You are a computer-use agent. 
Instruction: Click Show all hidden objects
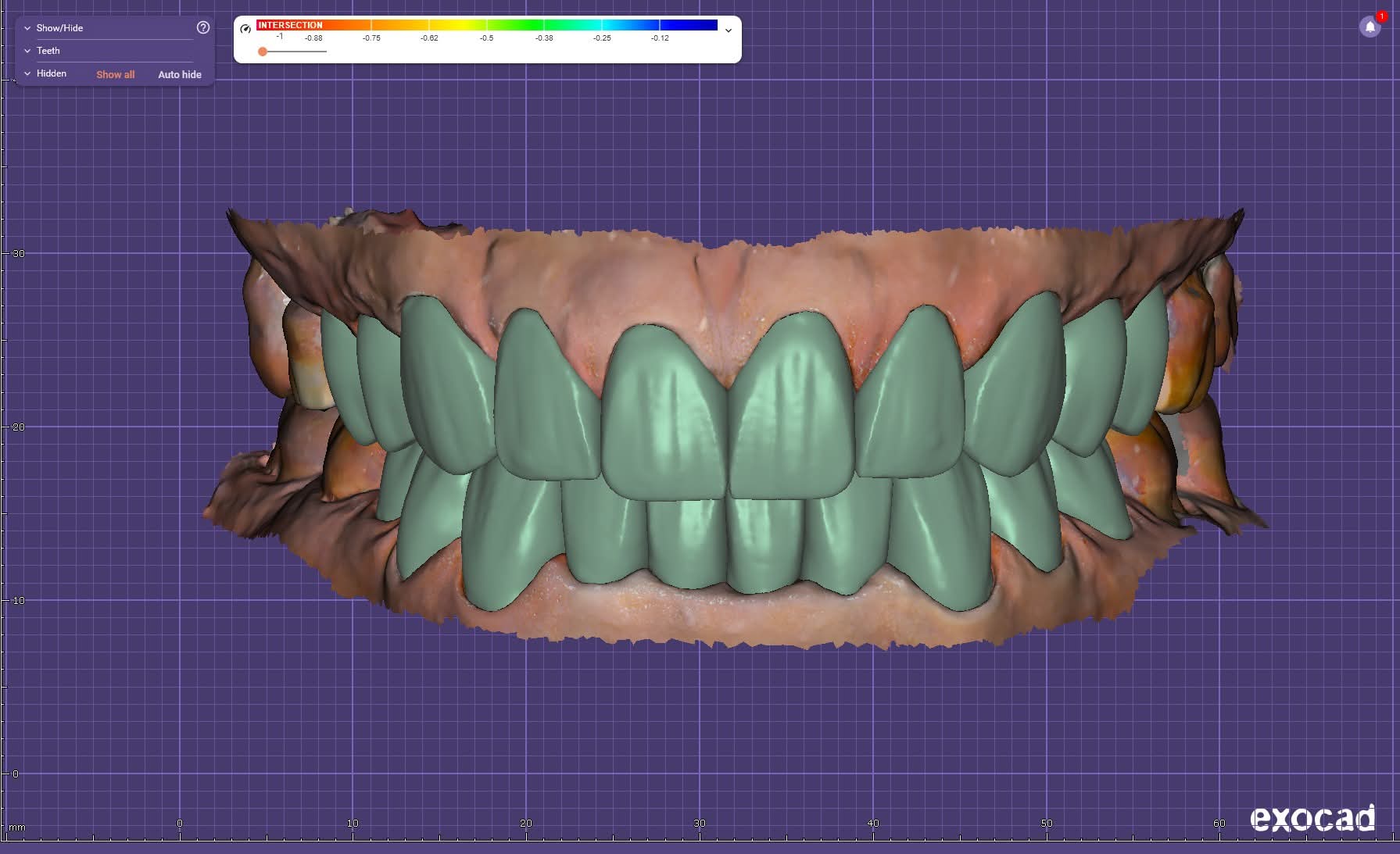point(116,74)
